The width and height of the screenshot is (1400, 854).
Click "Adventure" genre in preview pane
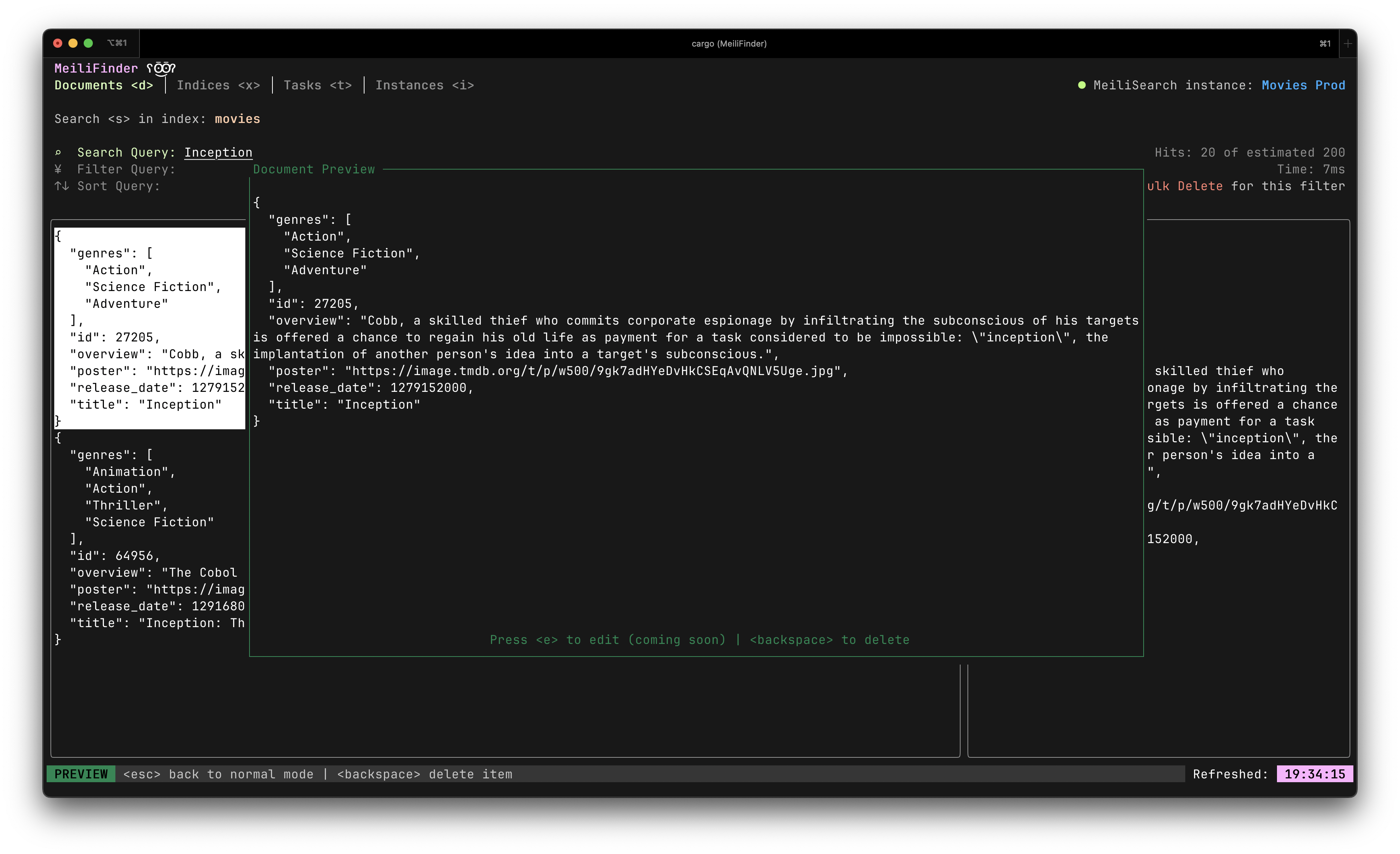tap(325, 270)
